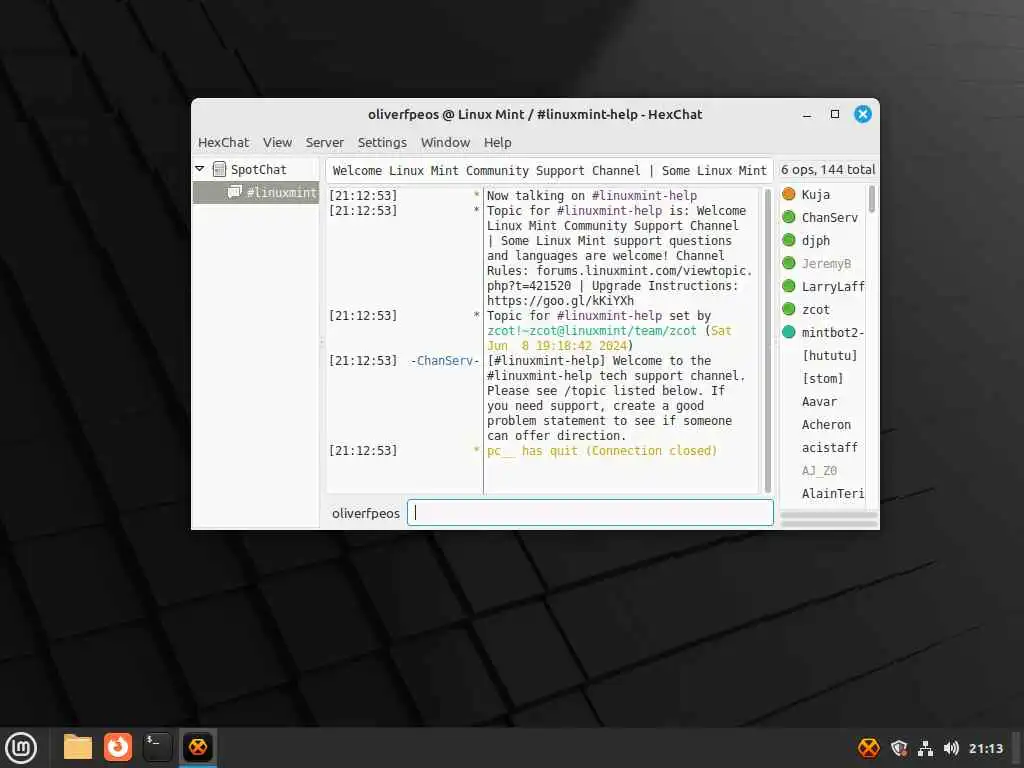Launch Firefox from the panel

coord(118,747)
